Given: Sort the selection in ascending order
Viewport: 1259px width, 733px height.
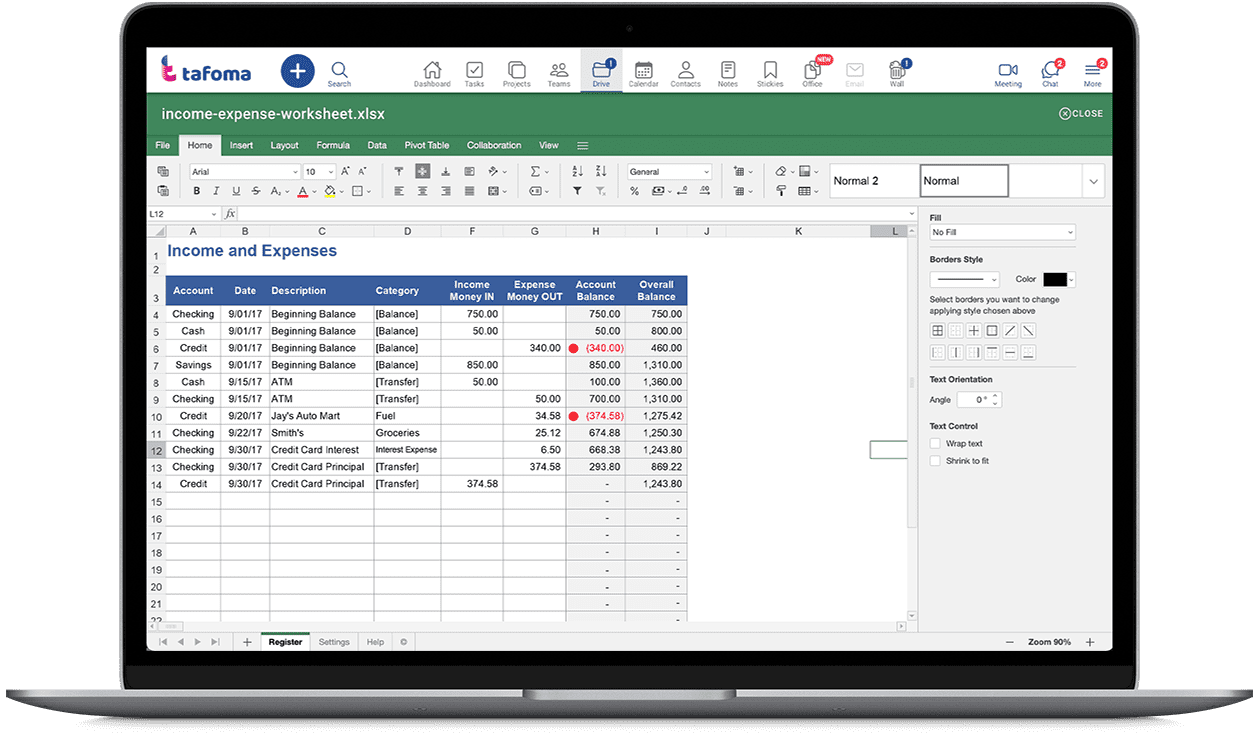Looking at the screenshot, I should (577, 171).
